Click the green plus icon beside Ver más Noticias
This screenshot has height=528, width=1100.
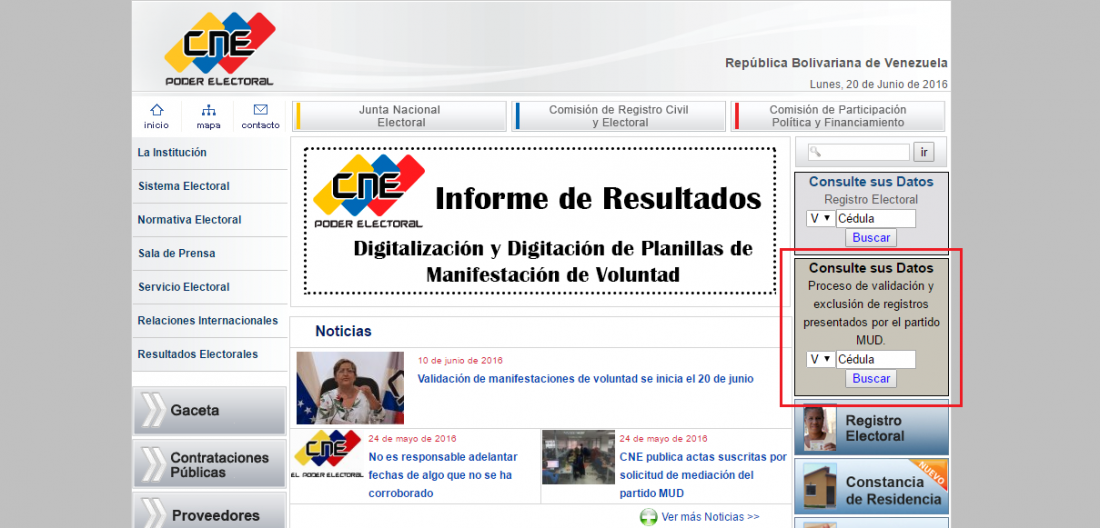pos(648,517)
